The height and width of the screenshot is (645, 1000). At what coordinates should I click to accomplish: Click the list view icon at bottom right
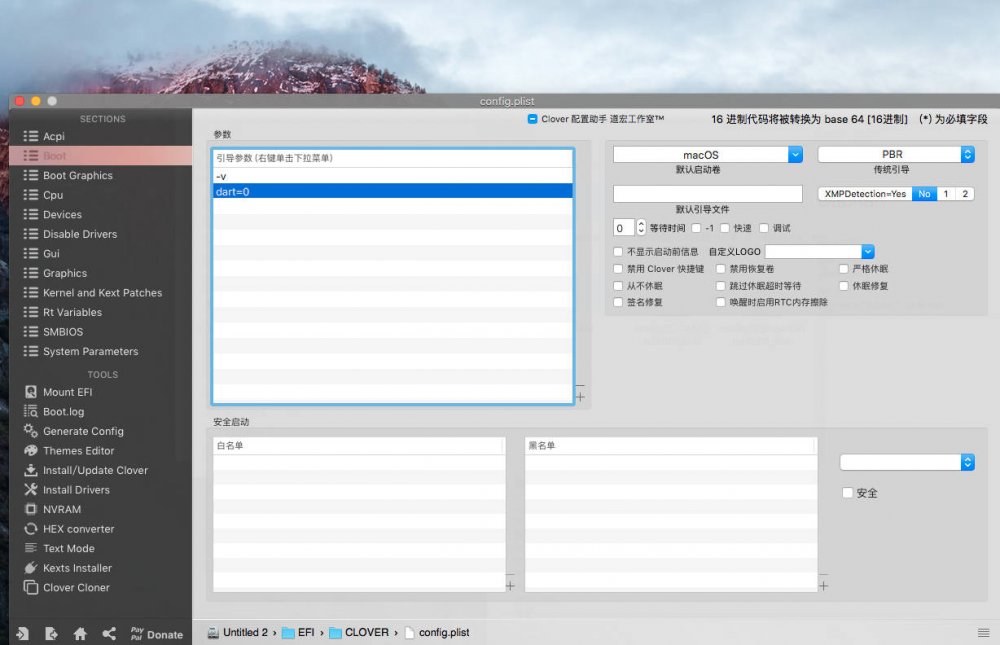983,633
